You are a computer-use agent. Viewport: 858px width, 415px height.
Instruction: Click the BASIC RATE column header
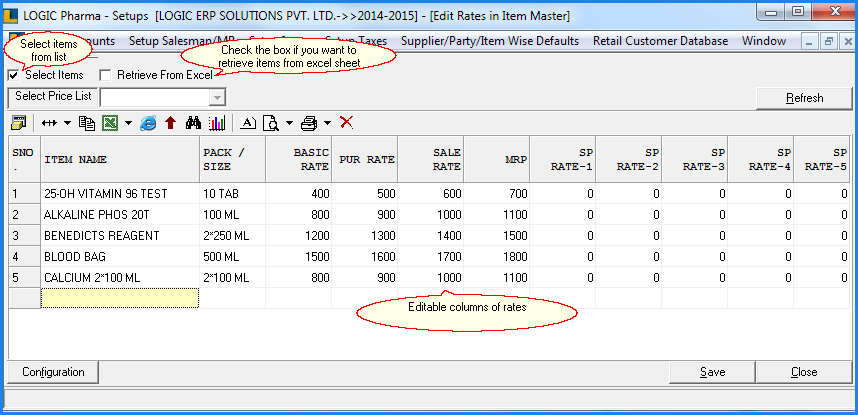[299, 159]
